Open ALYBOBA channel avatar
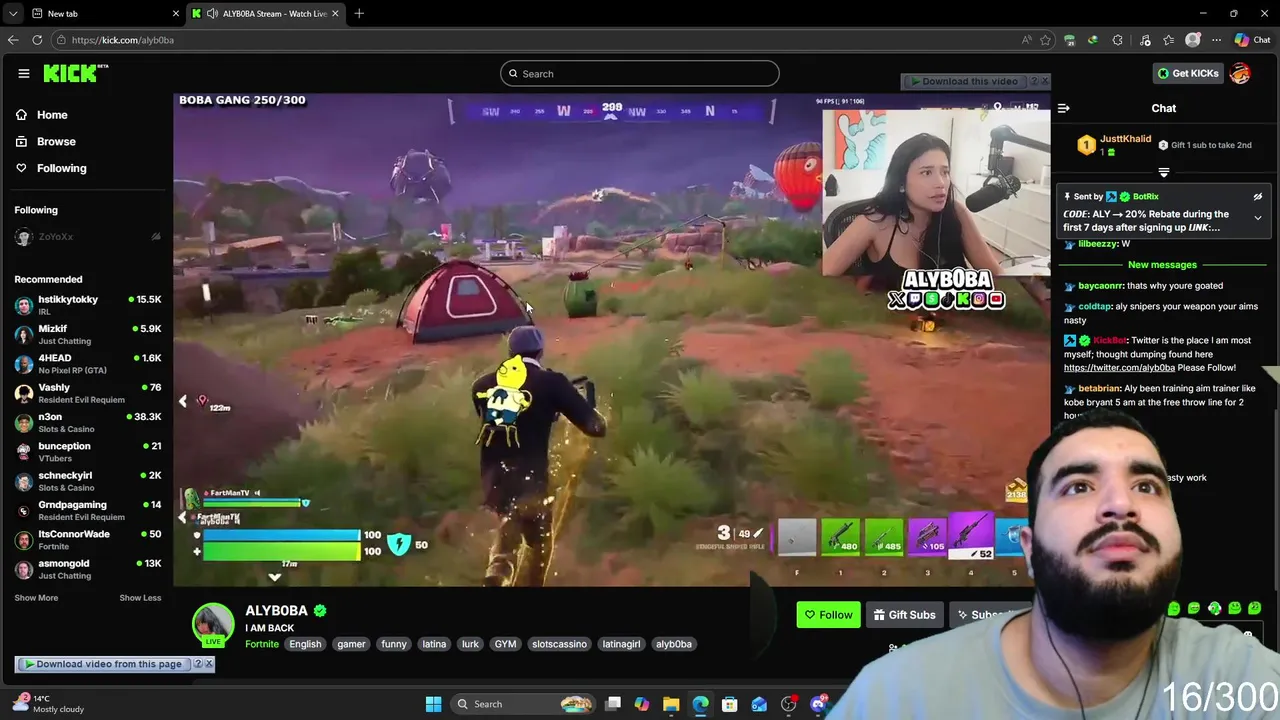Image resolution: width=1280 pixels, height=720 pixels. (213, 624)
